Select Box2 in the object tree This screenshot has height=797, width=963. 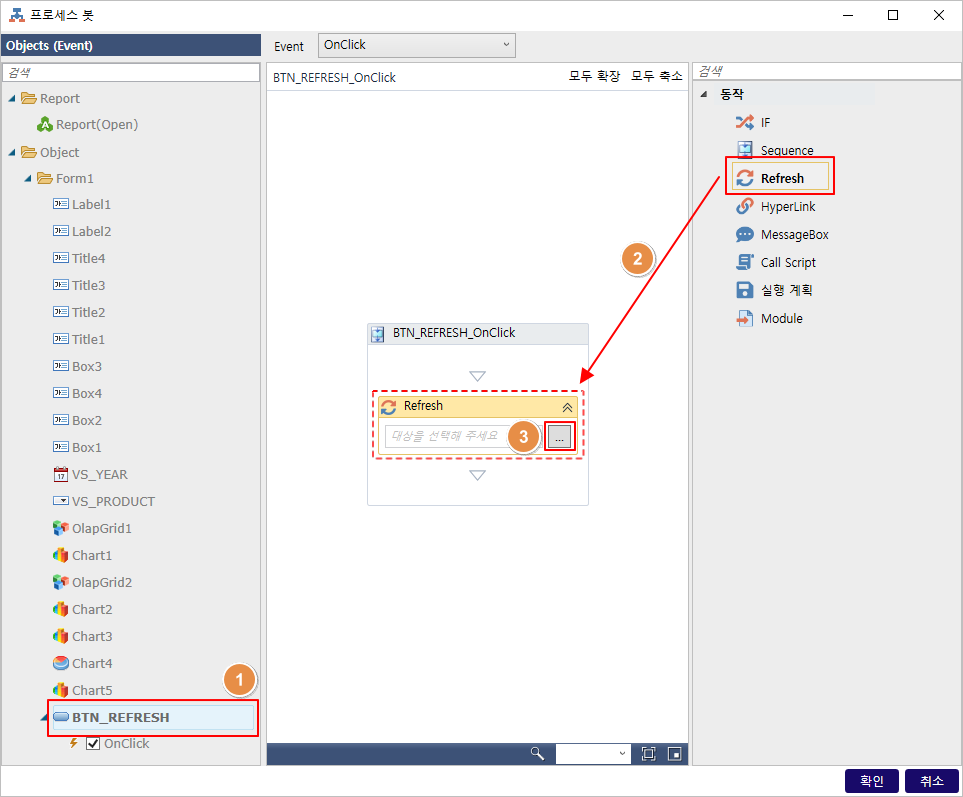[87, 421]
